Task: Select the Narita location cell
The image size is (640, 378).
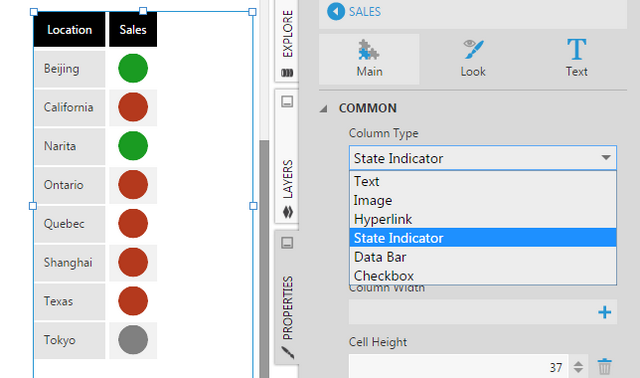Action: 70,146
